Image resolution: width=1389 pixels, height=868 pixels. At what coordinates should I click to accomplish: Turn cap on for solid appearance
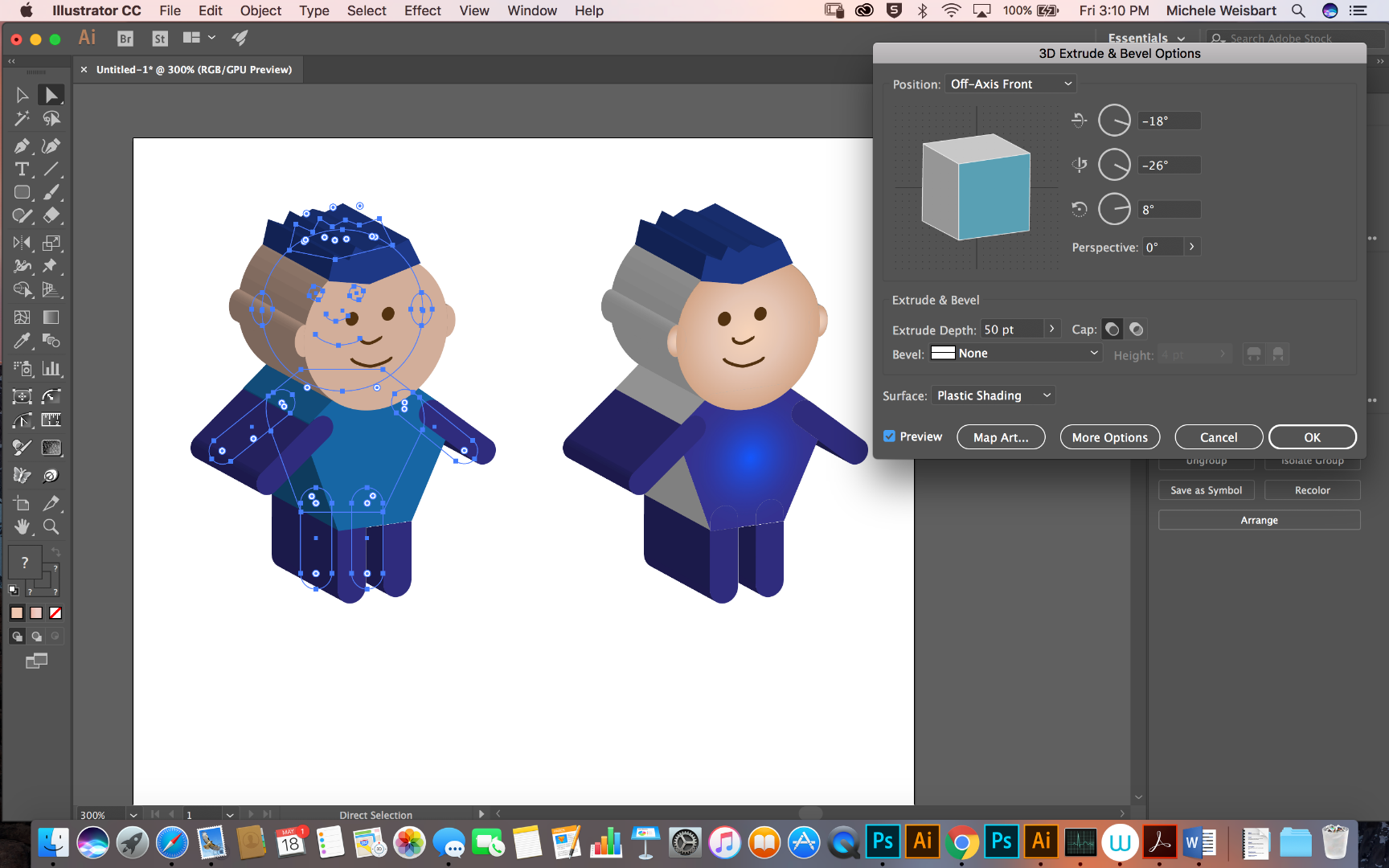pyautogui.click(x=1112, y=330)
